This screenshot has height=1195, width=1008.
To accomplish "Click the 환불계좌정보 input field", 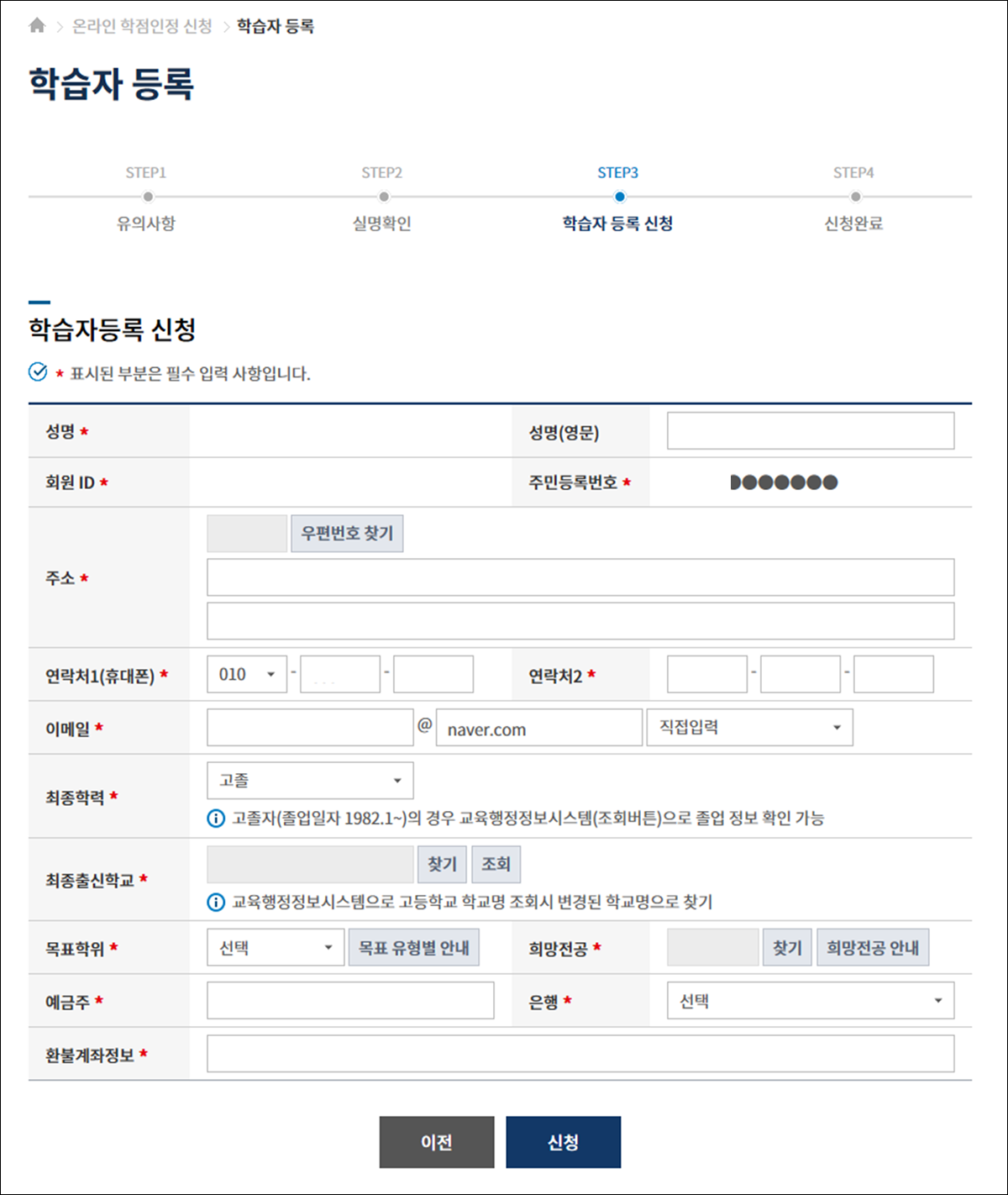I will pos(580,1054).
